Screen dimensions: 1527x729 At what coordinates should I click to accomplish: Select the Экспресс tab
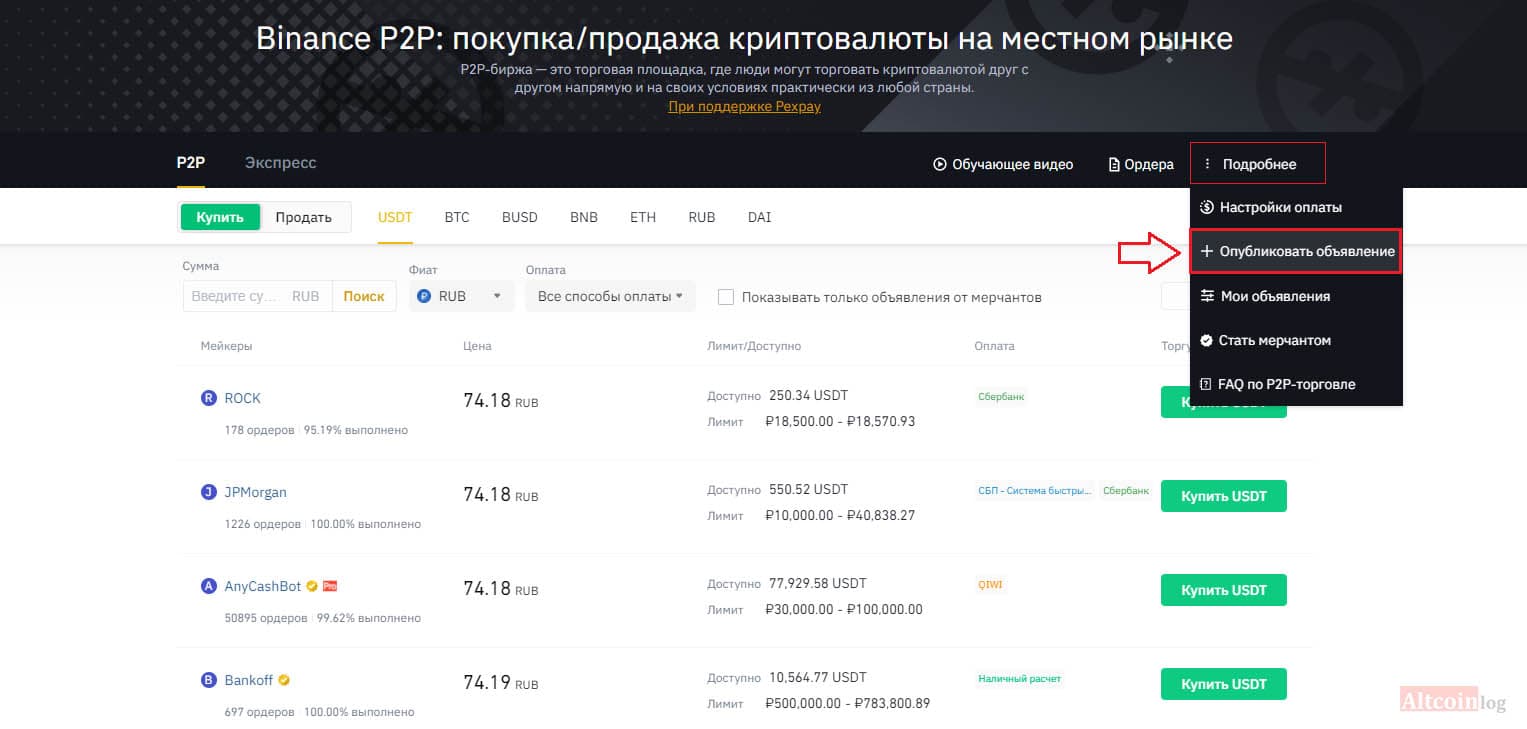tap(281, 163)
